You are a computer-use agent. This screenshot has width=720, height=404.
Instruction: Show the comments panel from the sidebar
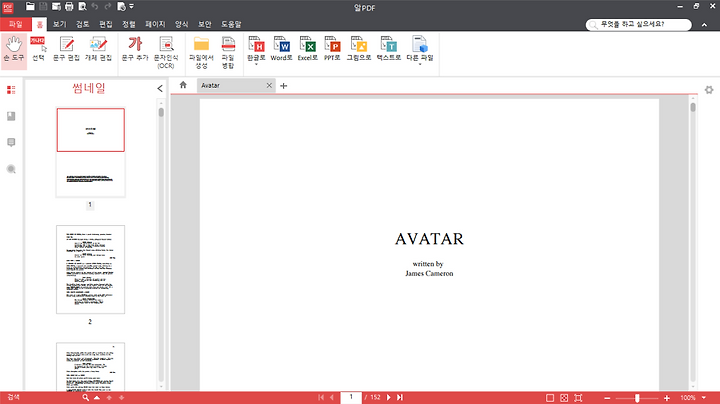[x=11, y=142]
